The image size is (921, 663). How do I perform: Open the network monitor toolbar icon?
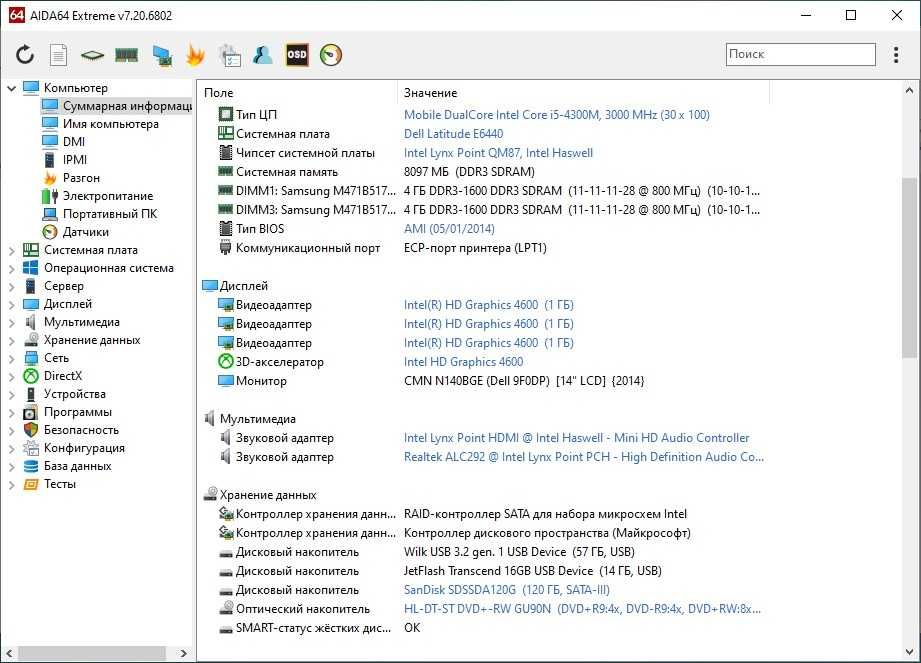click(162, 55)
